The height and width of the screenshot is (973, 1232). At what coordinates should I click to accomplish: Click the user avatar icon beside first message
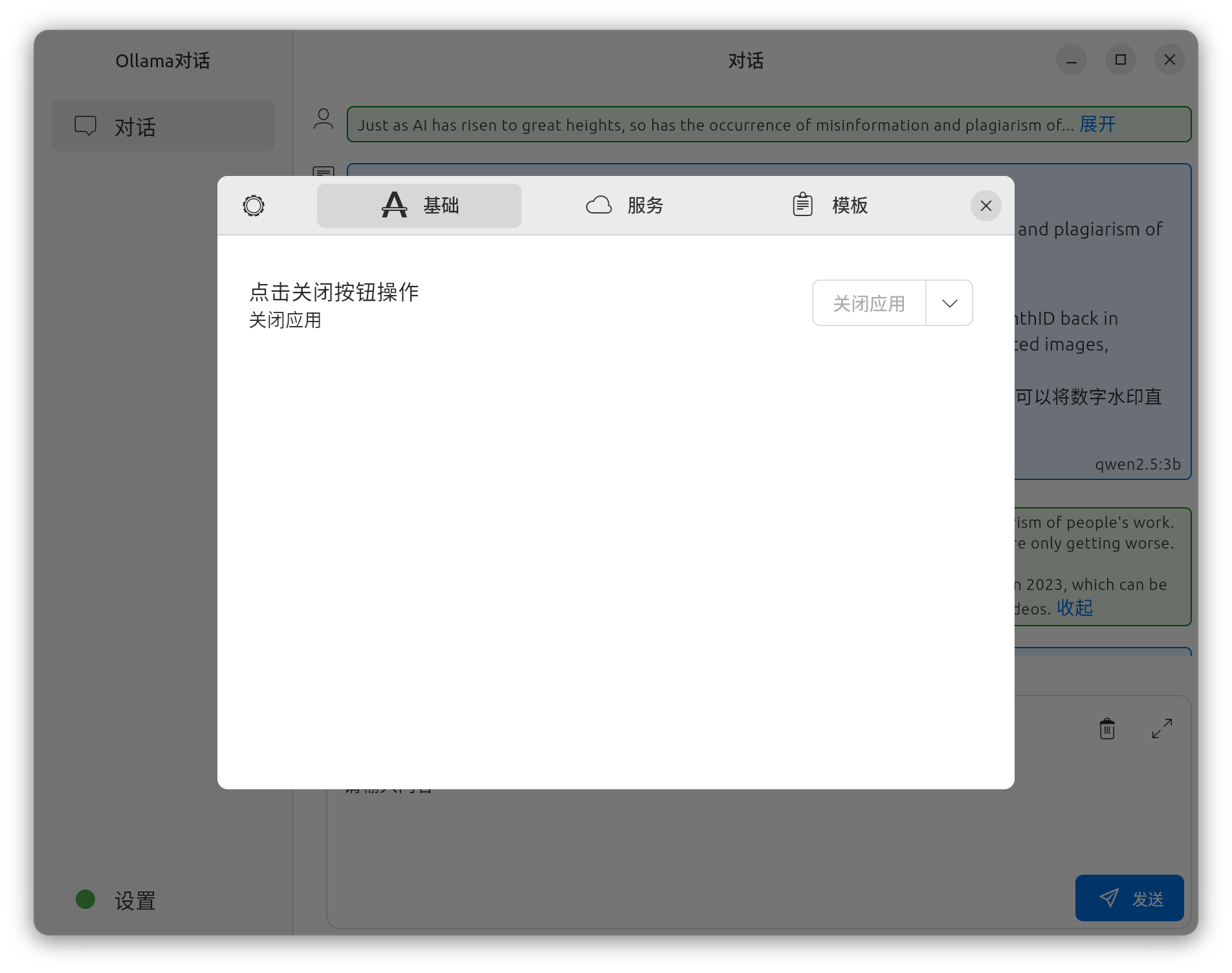coord(324,119)
